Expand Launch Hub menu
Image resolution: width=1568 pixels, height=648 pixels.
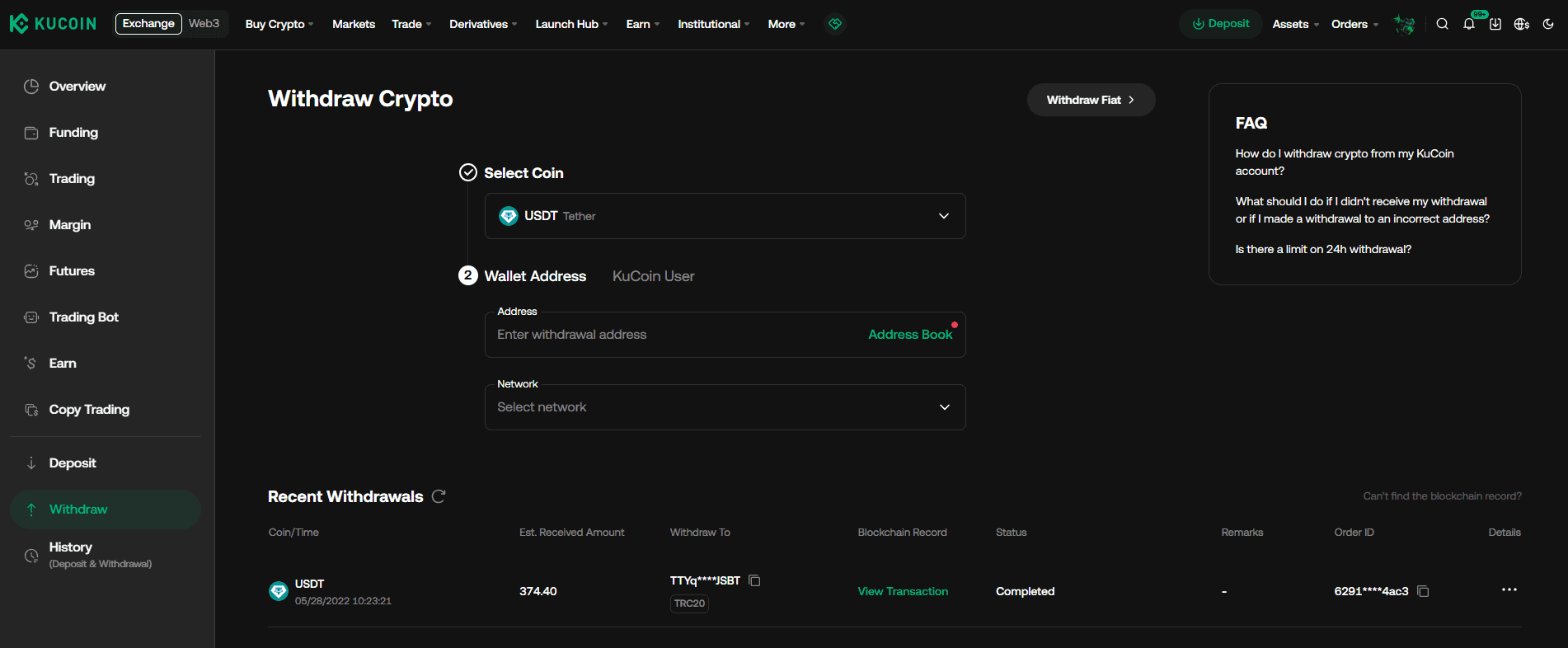571,24
